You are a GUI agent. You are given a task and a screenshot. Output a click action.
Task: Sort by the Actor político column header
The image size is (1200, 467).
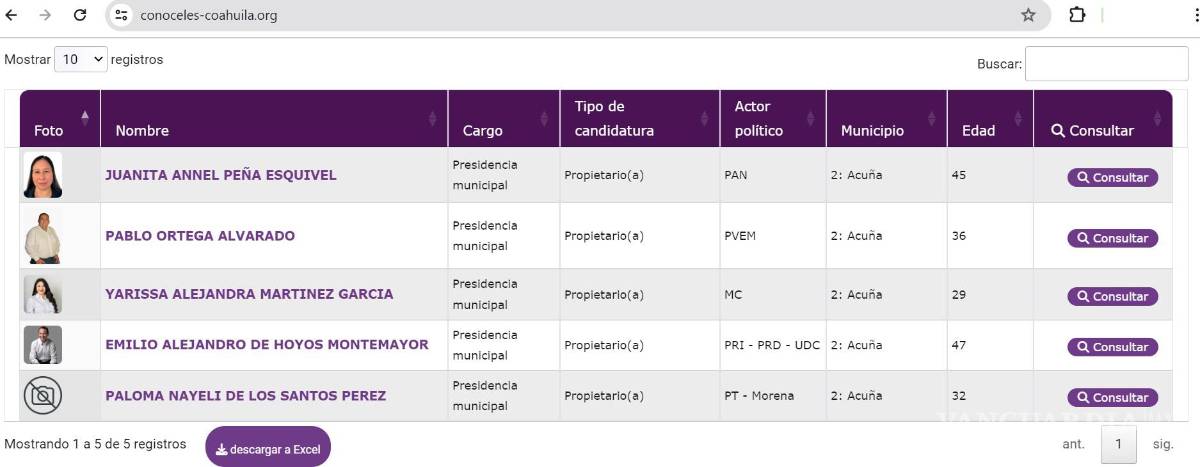pos(771,120)
